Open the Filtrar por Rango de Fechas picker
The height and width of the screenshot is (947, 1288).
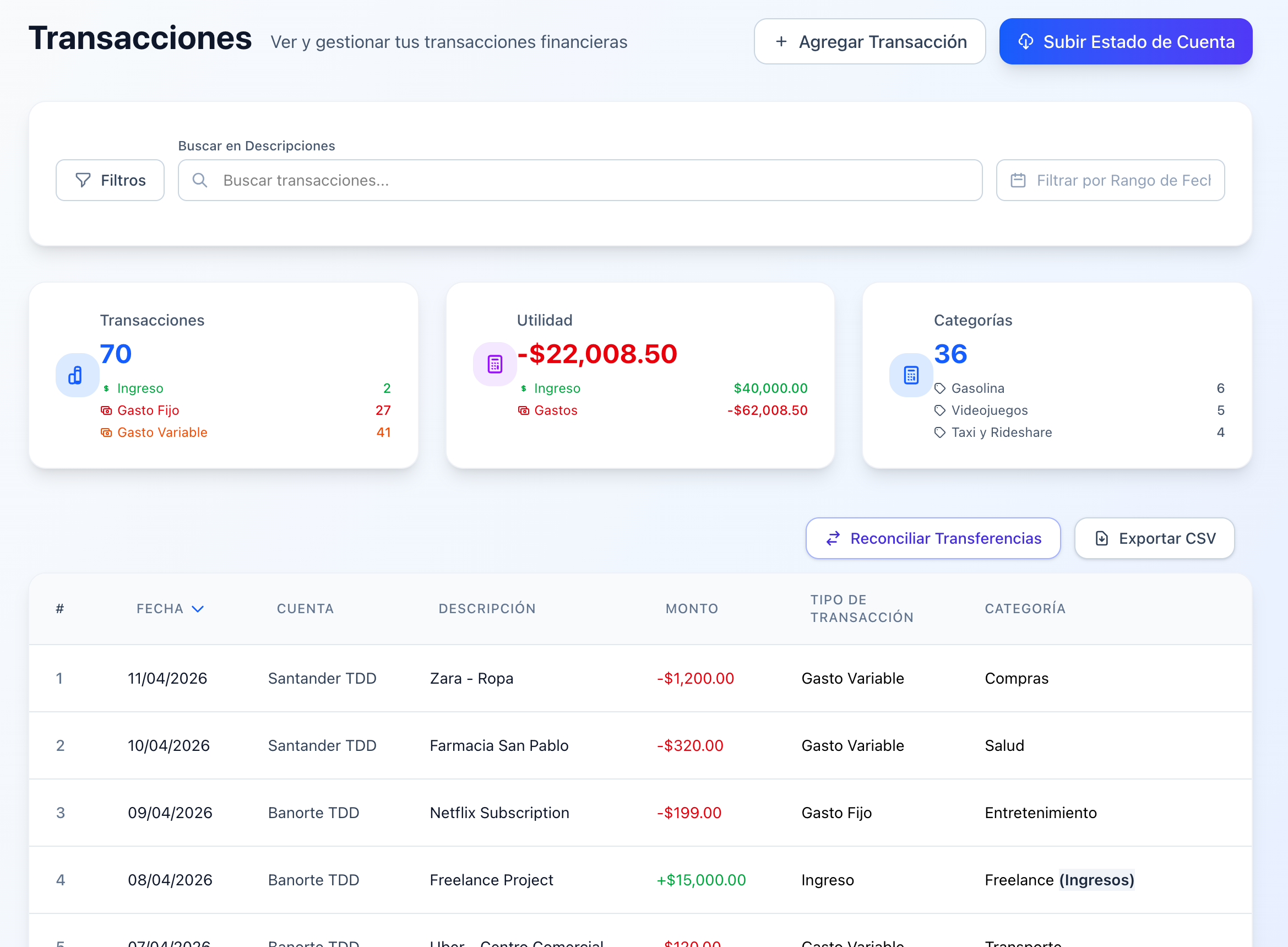coord(1110,180)
